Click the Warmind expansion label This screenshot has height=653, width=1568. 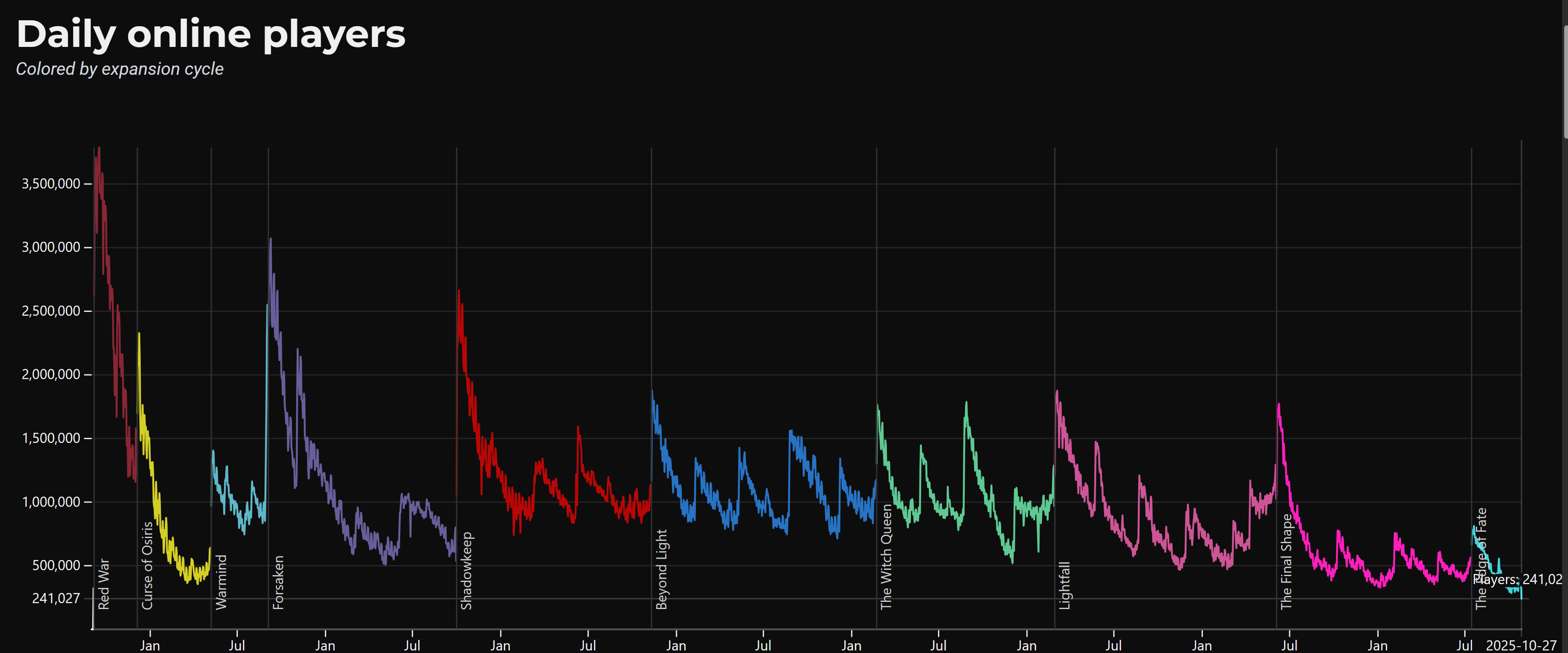[x=221, y=582]
